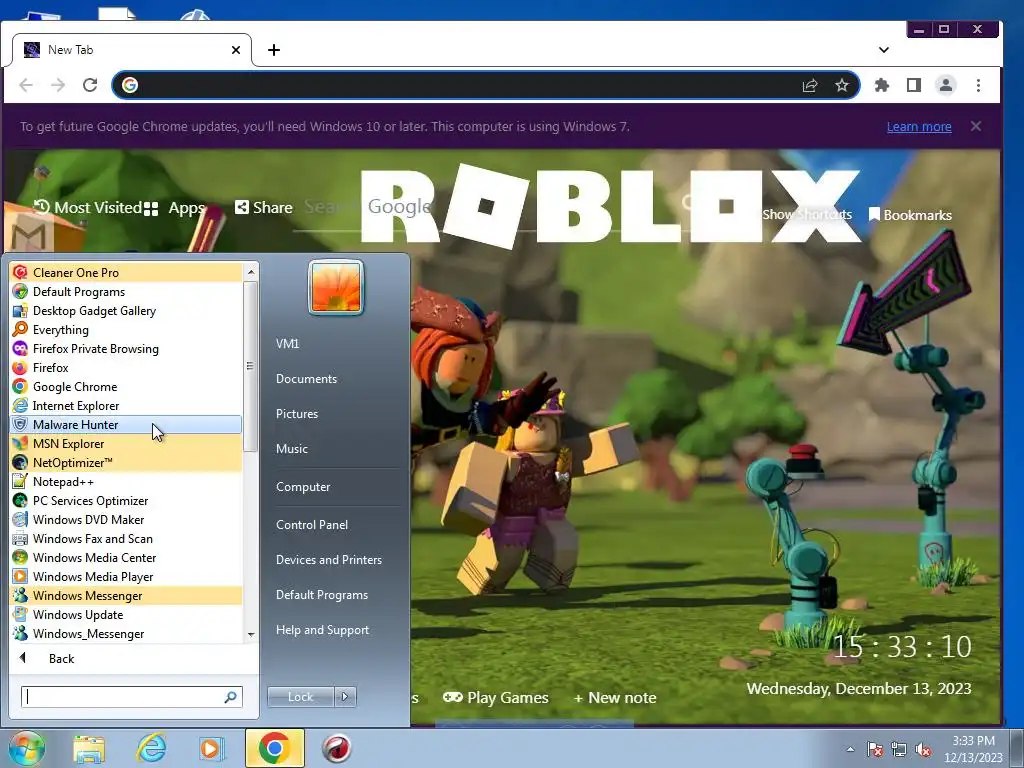Select the New Tab tab
Screen dimensions: 1024x768
[131, 50]
